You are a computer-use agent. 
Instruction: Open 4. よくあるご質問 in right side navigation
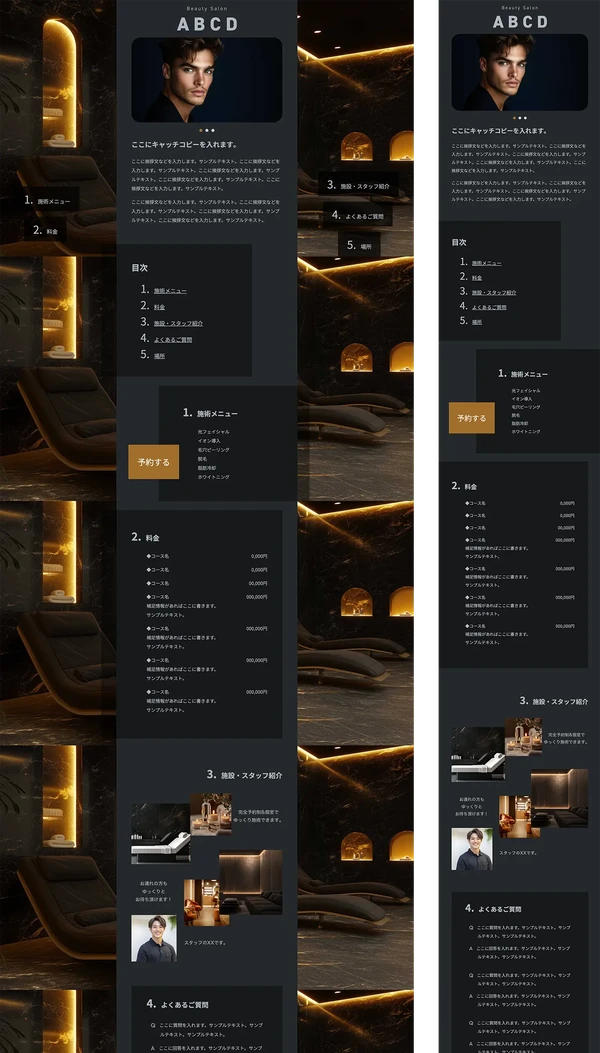pos(357,216)
